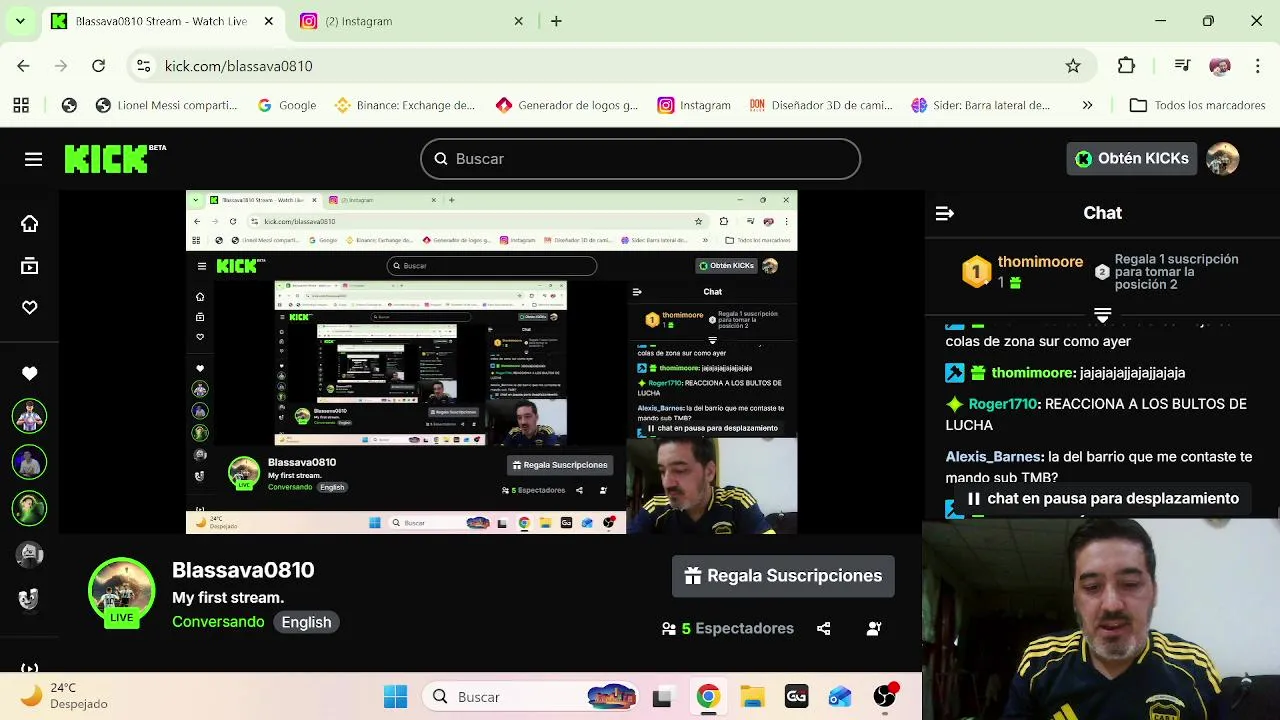Open the Browse icon below Home in sidebar
Viewport: 1280px width, 720px height.
pos(29,266)
